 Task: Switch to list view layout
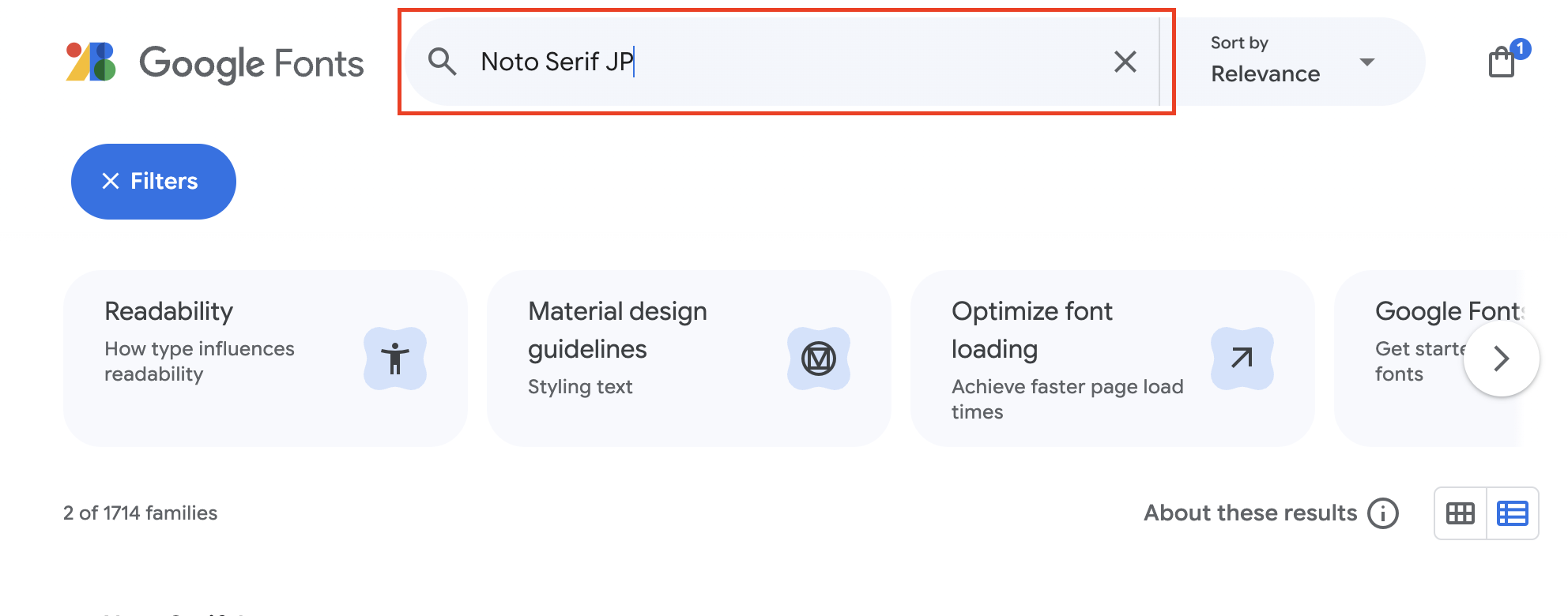tap(1513, 513)
